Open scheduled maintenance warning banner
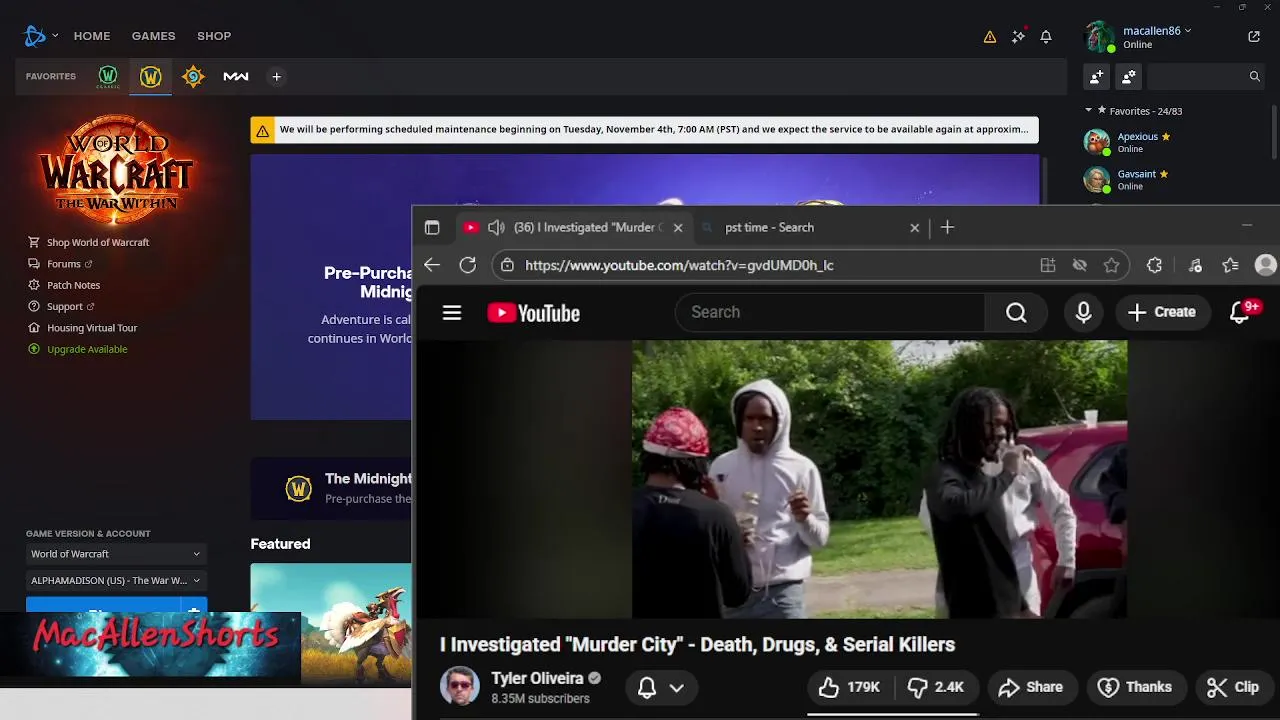 coord(644,130)
